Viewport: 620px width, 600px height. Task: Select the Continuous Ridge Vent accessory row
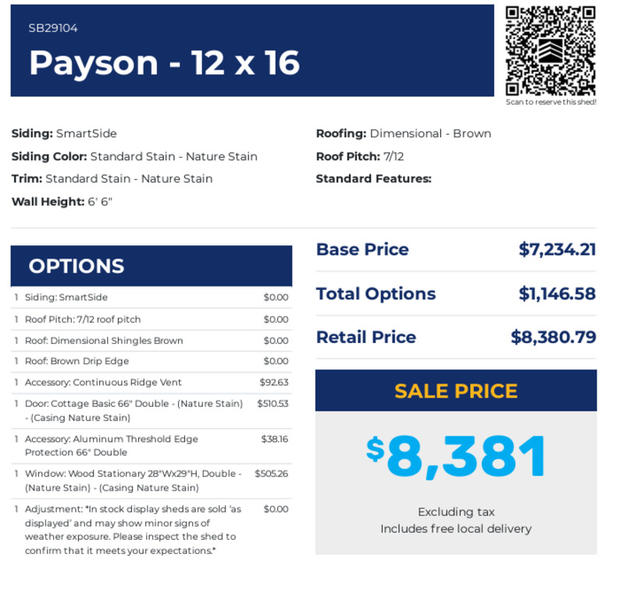click(151, 382)
